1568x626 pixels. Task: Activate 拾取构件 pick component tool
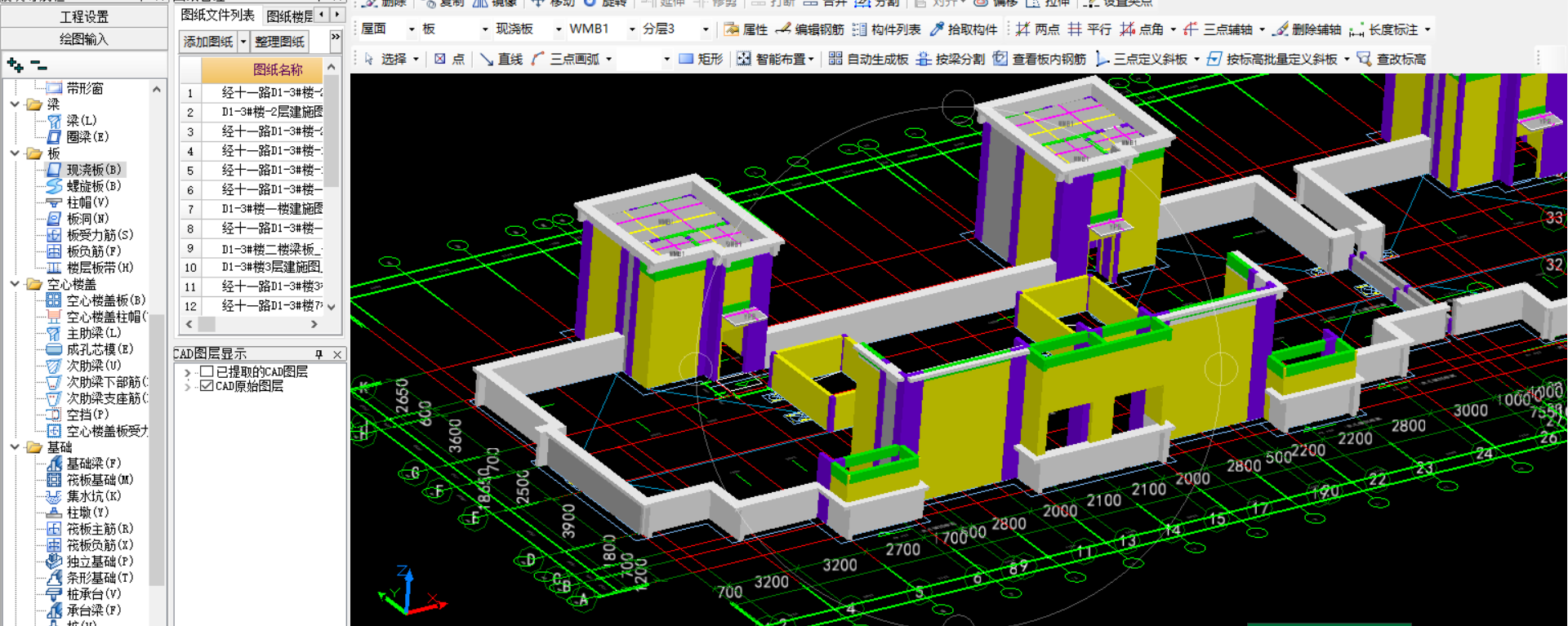click(x=964, y=29)
